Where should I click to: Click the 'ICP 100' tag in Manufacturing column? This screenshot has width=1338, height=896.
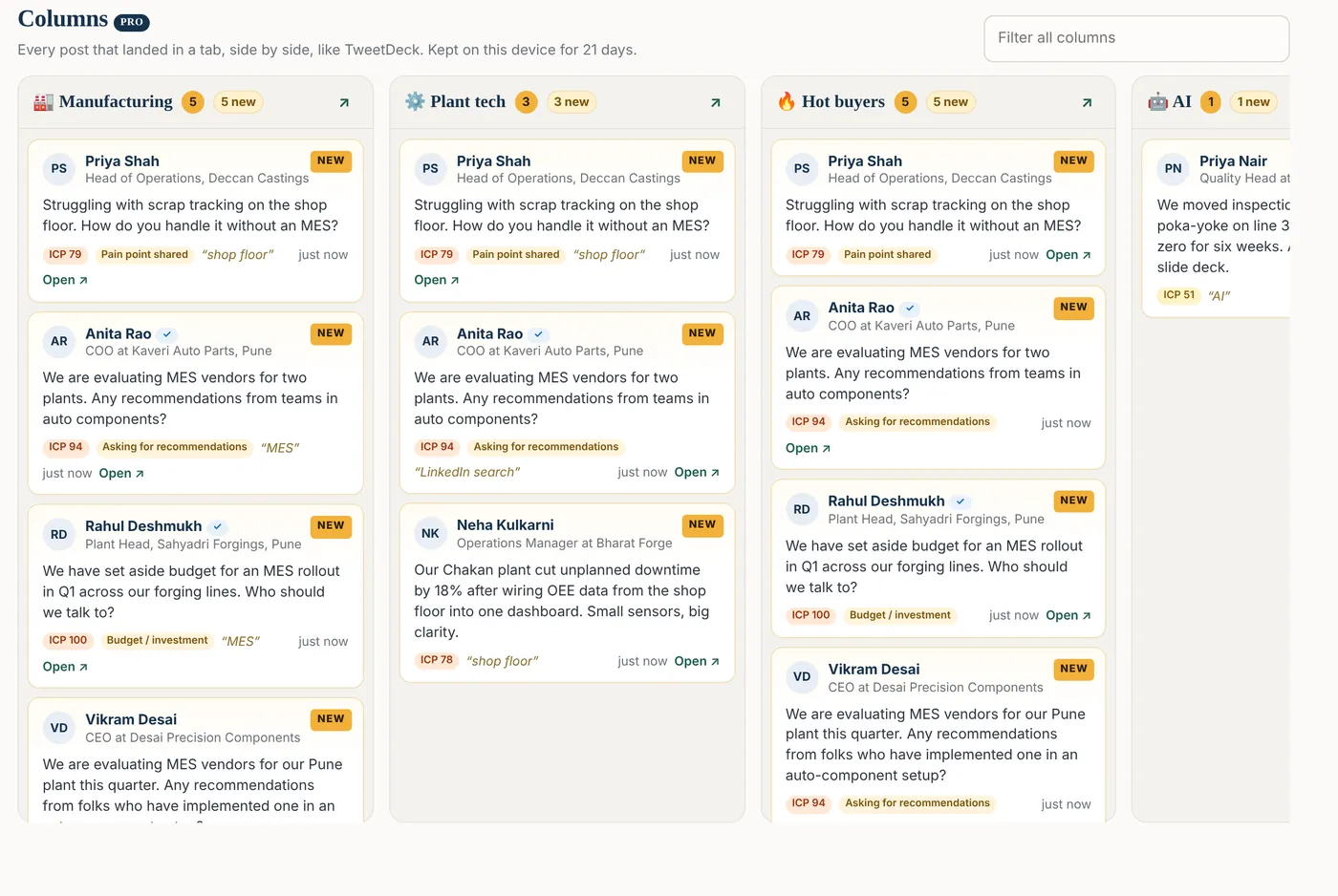click(68, 641)
